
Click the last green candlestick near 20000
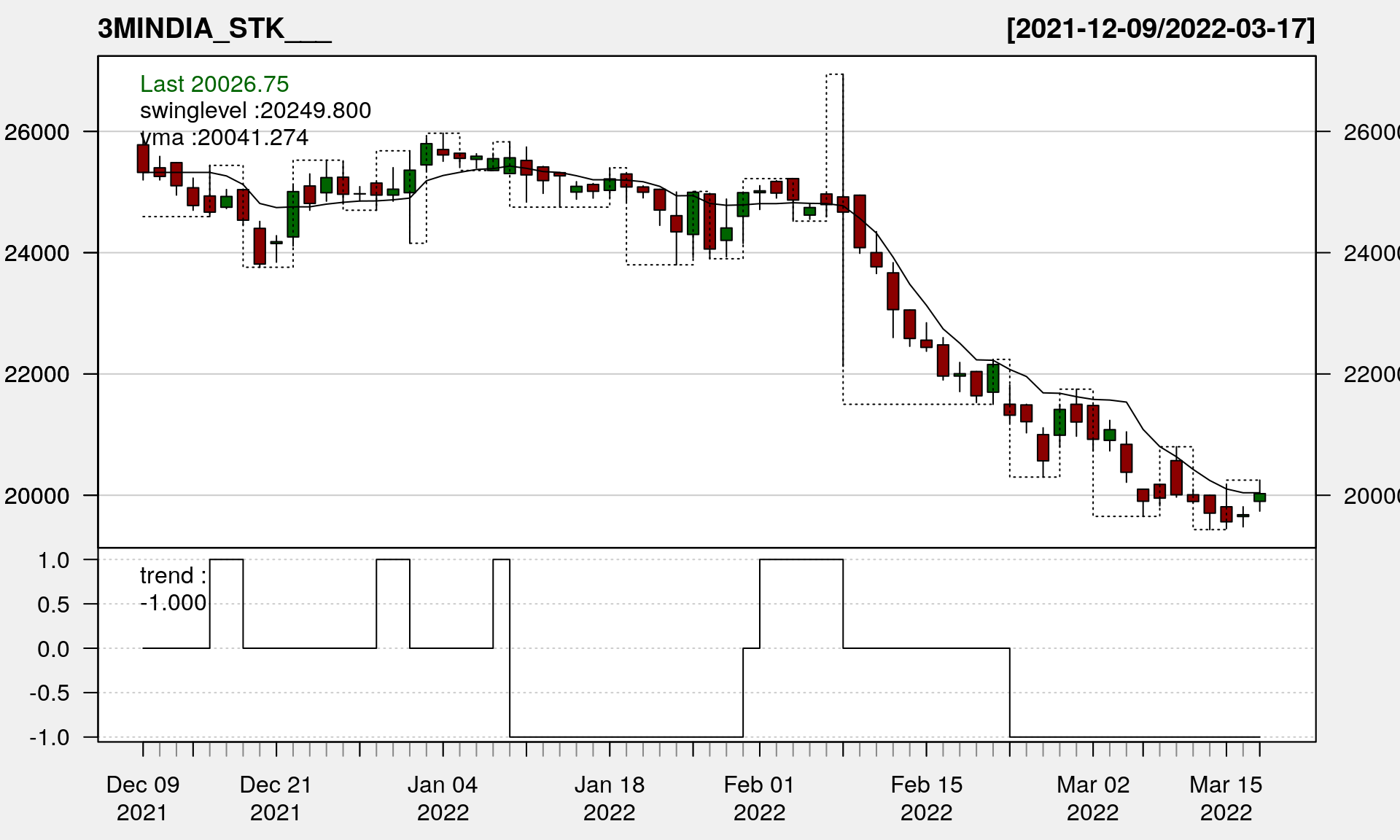pyautogui.click(x=1259, y=497)
